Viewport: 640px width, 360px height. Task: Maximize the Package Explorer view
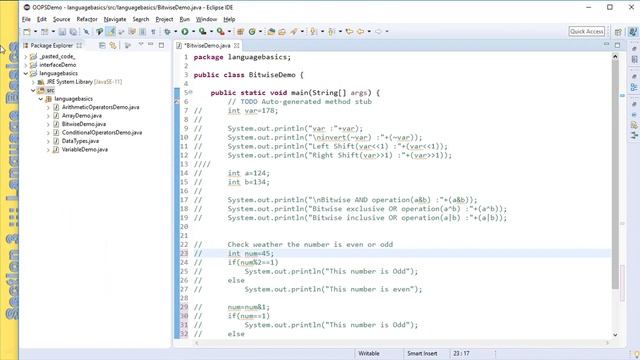point(161,45)
